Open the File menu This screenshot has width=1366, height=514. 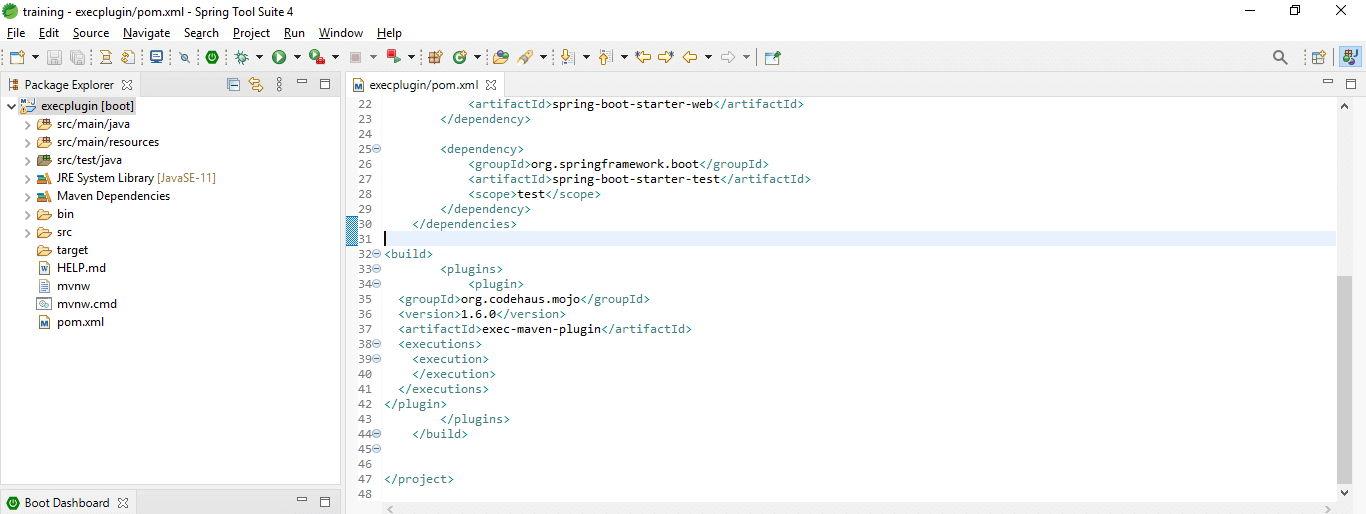point(16,33)
